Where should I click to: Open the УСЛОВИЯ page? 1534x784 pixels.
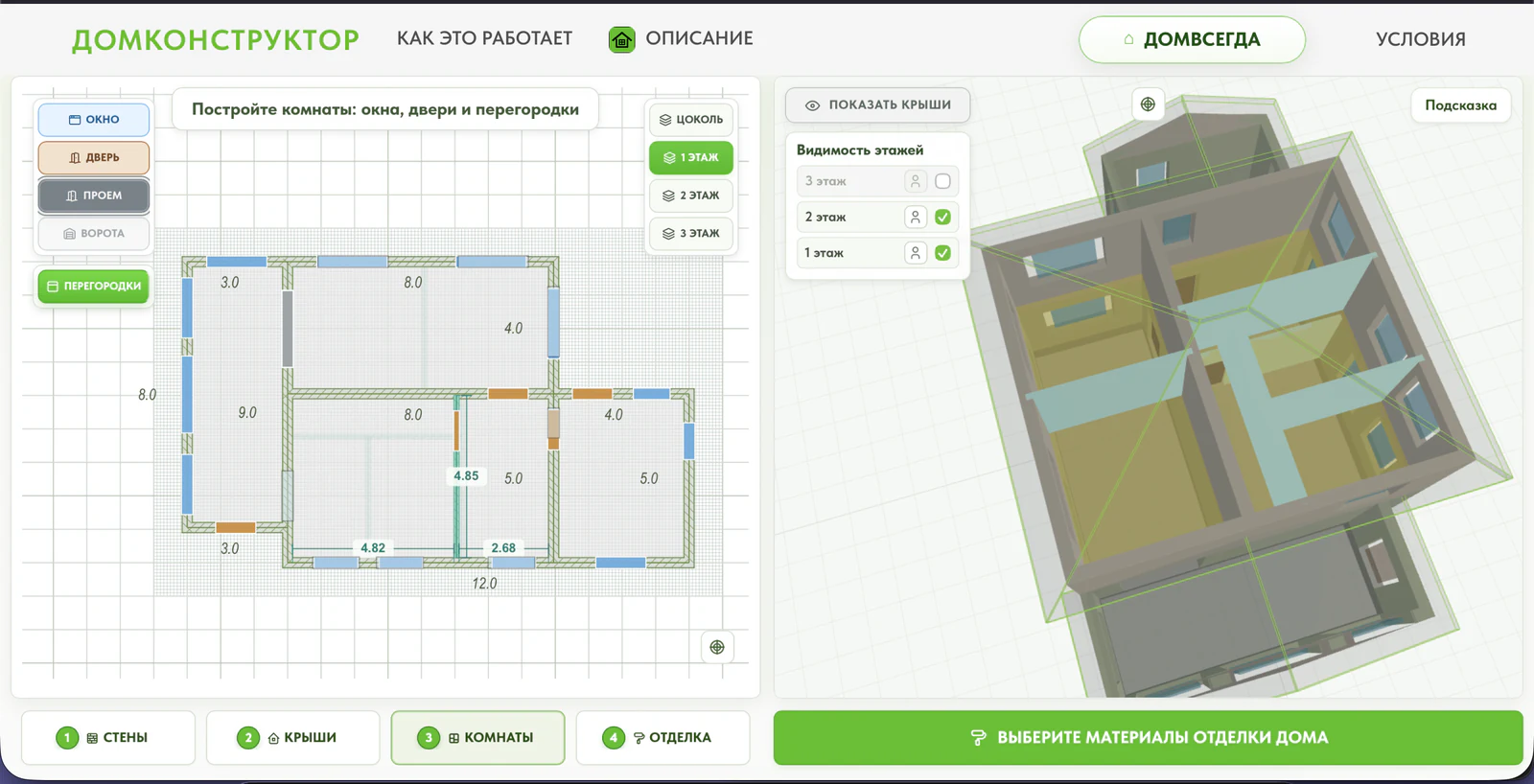(1420, 39)
